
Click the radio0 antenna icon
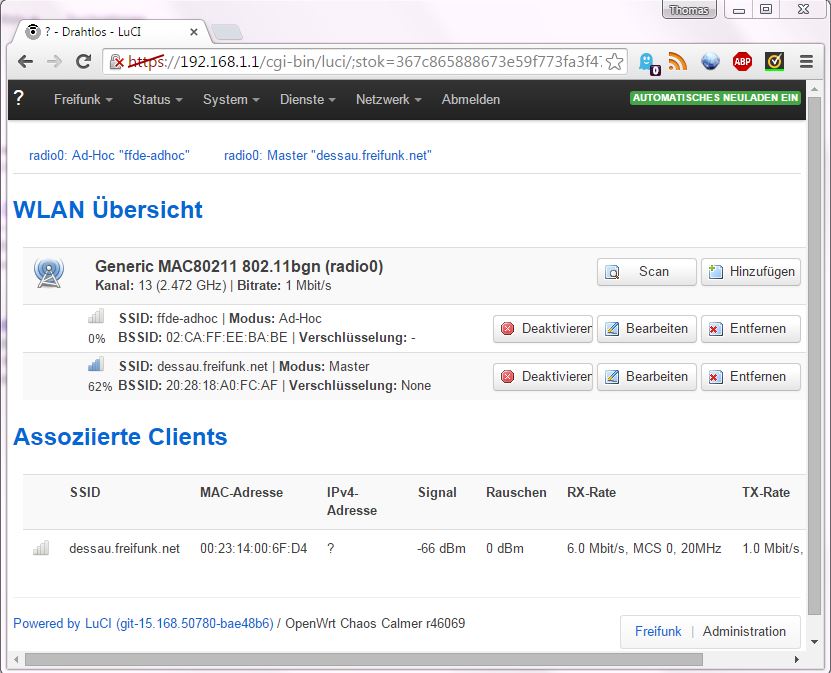click(49, 272)
